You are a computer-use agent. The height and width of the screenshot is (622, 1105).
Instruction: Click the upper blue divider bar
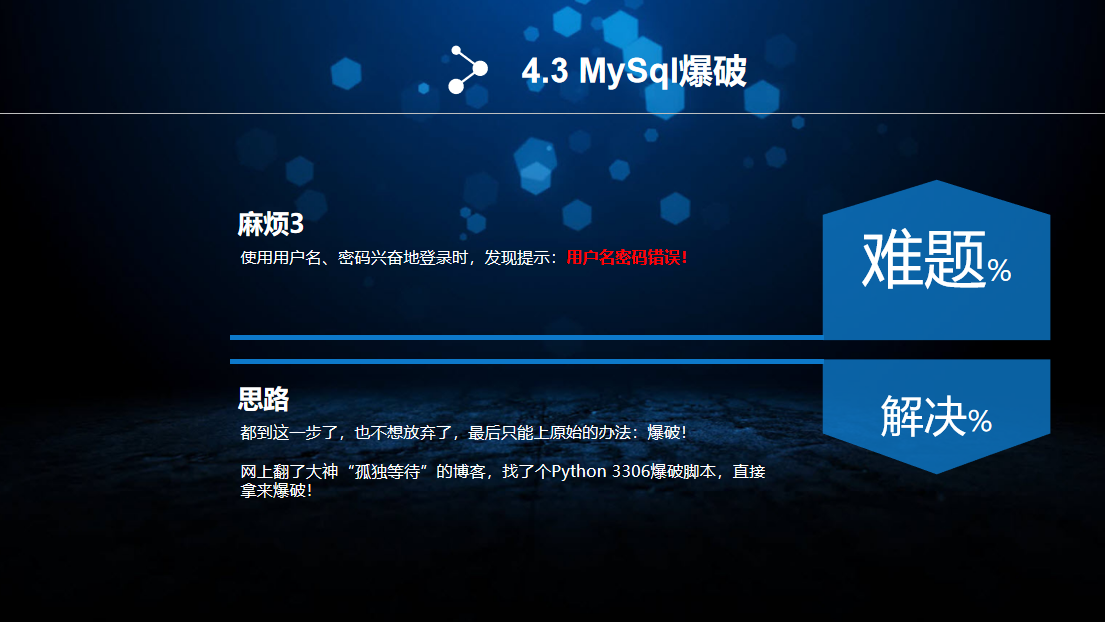tap(526, 337)
